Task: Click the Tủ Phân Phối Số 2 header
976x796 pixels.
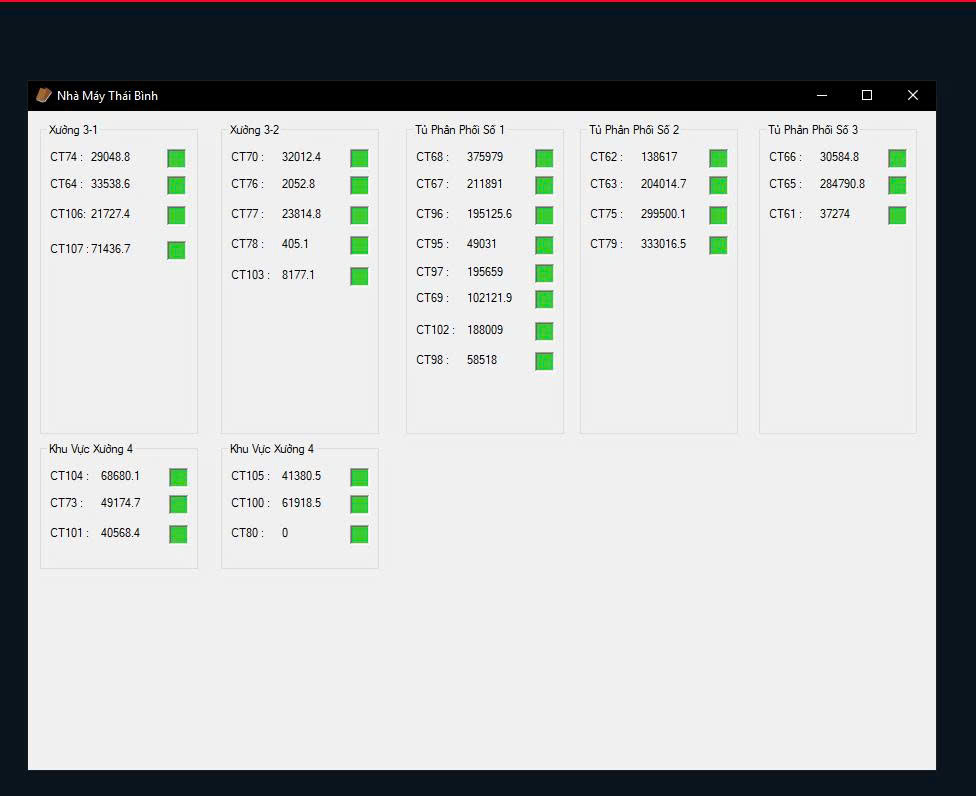Action: (x=634, y=130)
